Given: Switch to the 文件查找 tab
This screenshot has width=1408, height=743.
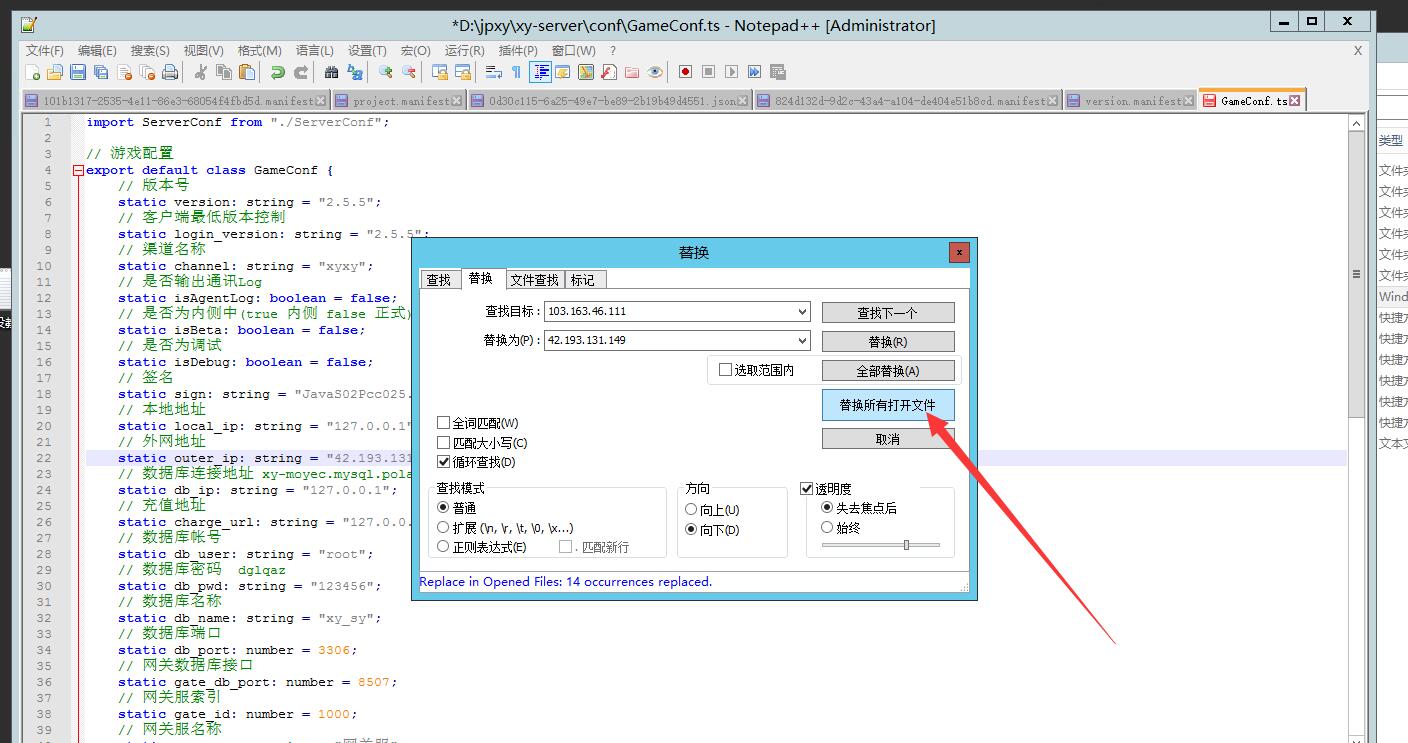Looking at the screenshot, I should (x=534, y=280).
